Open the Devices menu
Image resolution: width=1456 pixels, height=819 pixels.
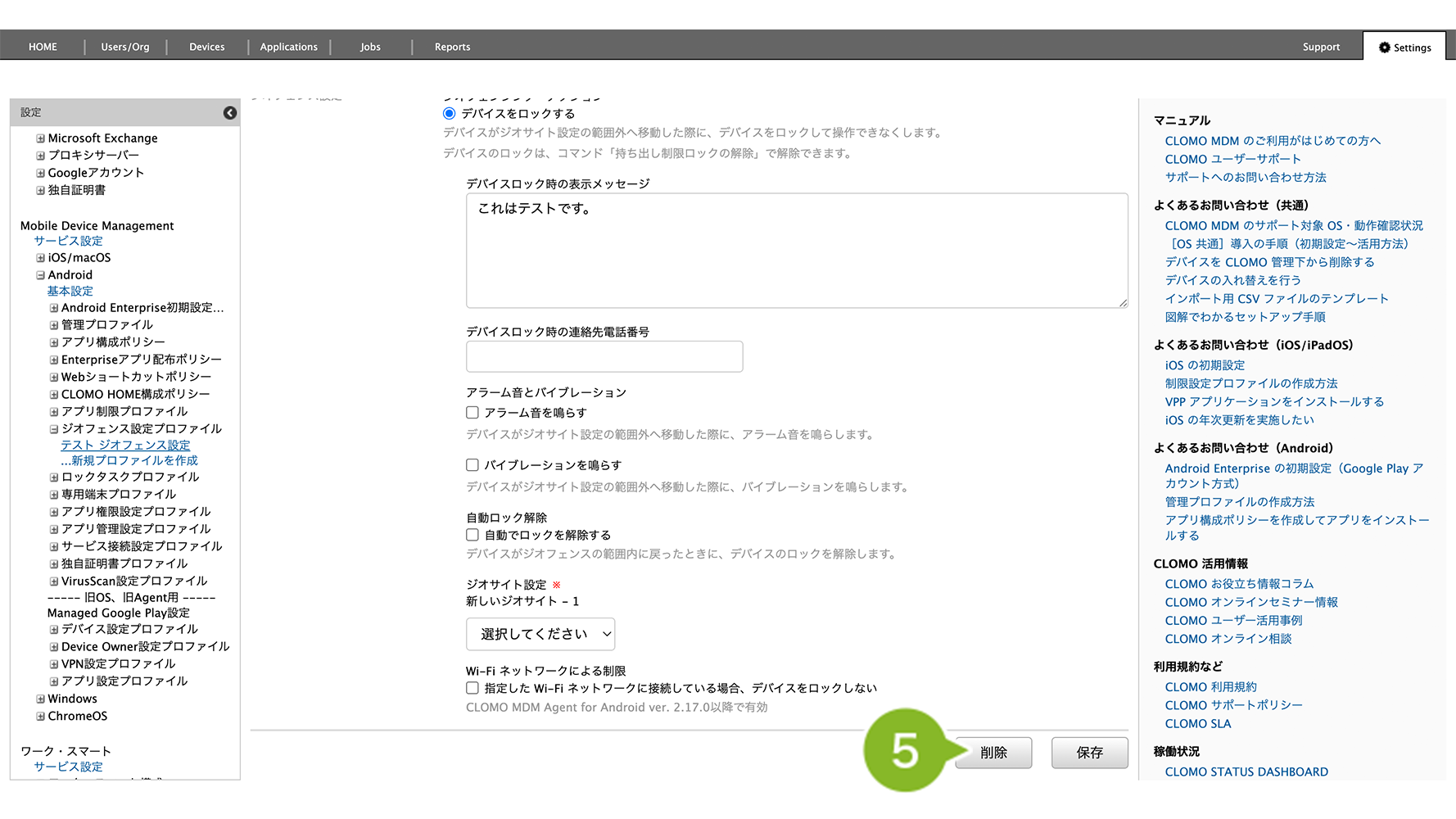[206, 48]
